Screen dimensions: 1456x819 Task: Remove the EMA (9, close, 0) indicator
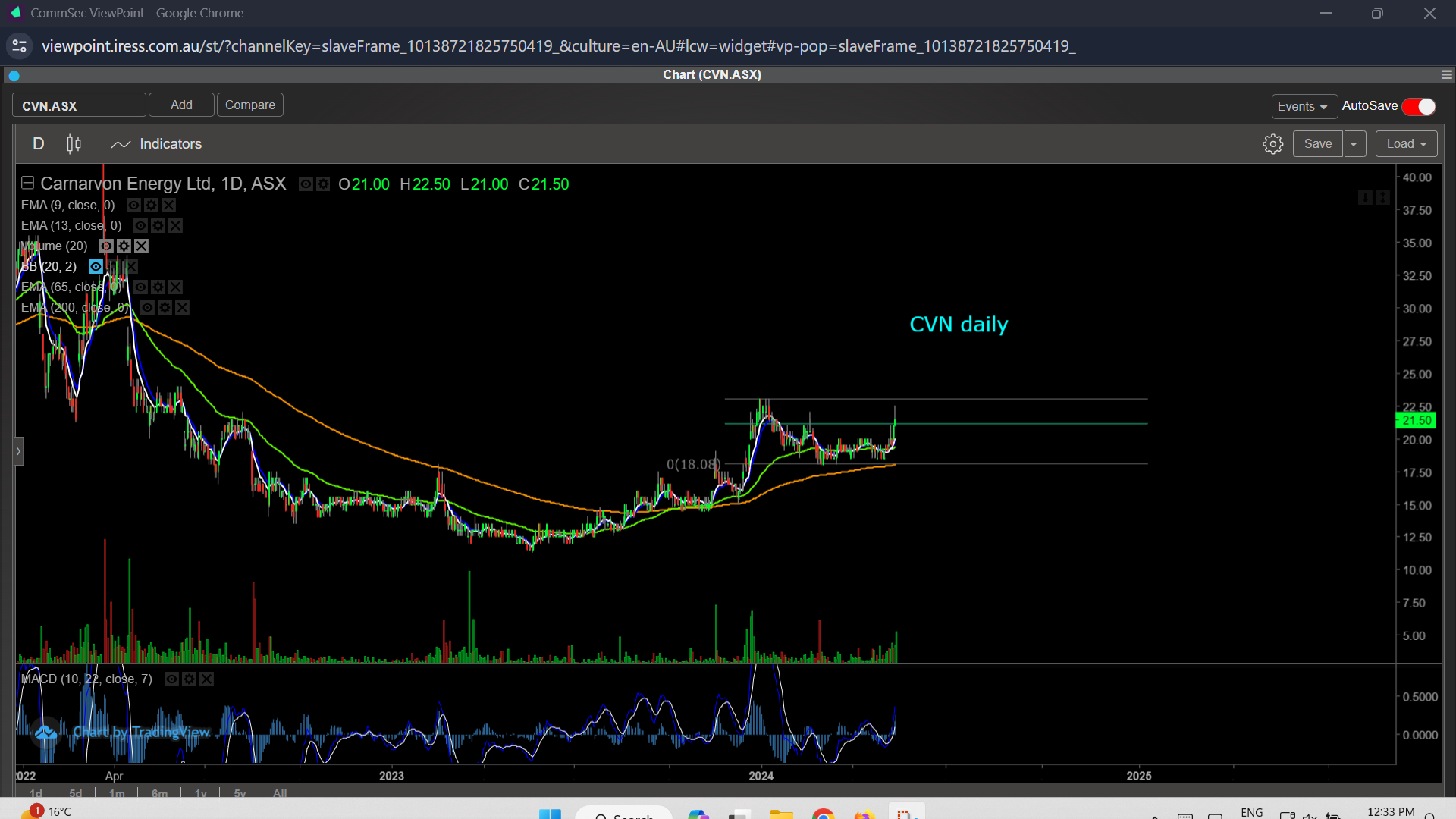pyautogui.click(x=168, y=205)
